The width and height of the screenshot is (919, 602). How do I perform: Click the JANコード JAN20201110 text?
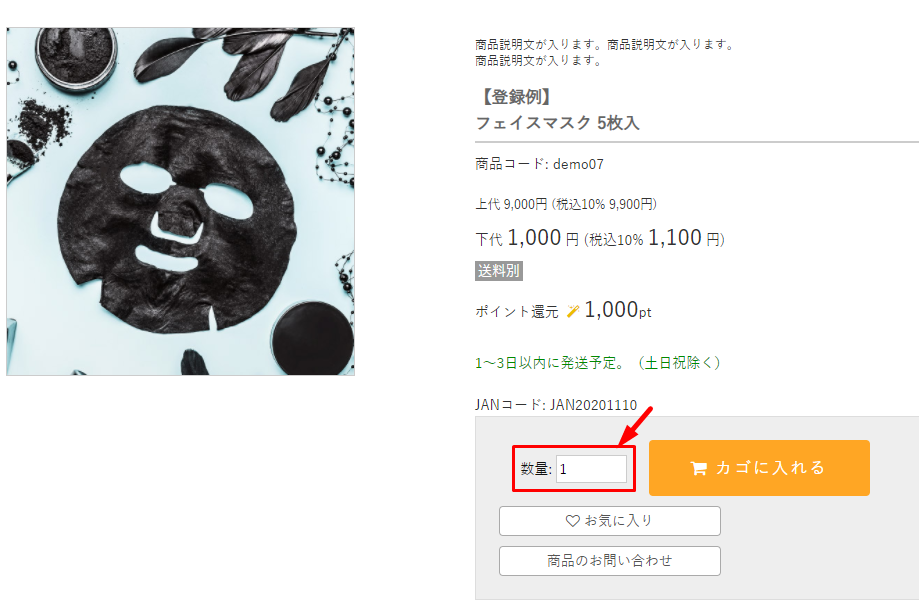click(556, 405)
